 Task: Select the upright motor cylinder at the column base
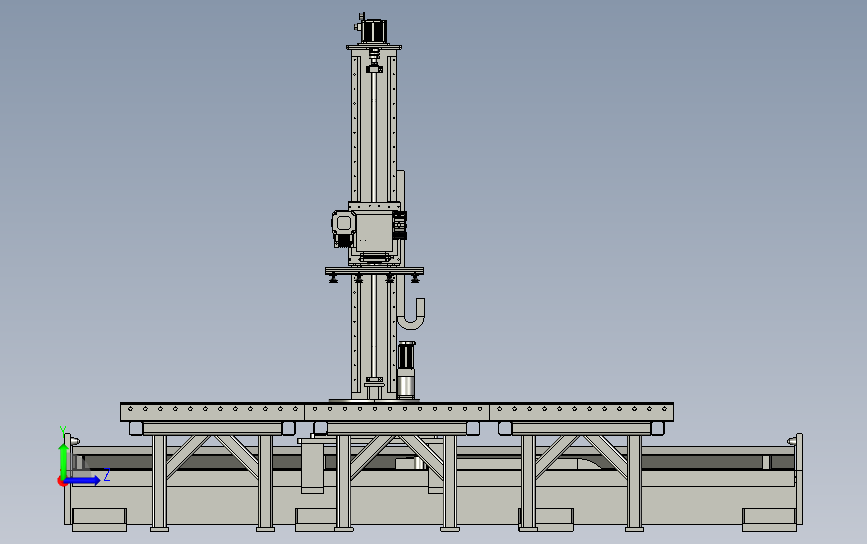[406, 370]
